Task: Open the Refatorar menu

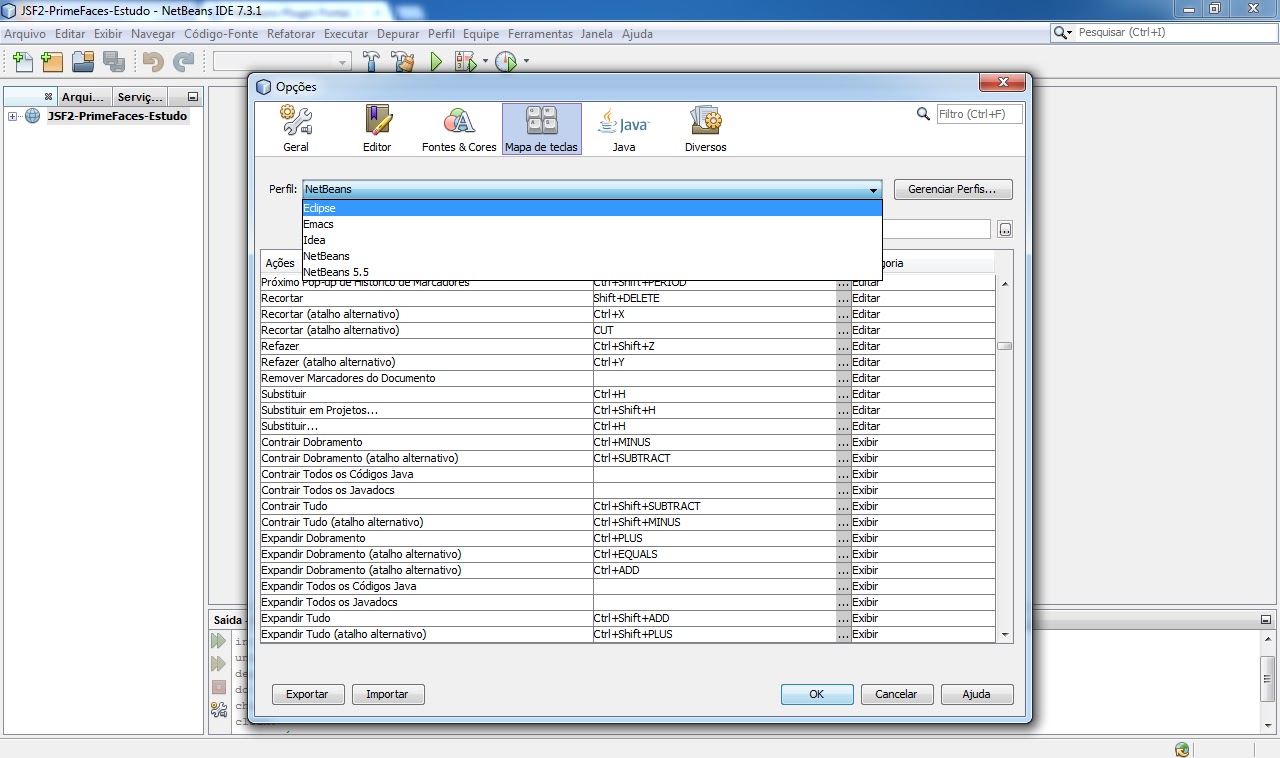Action: [x=291, y=33]
